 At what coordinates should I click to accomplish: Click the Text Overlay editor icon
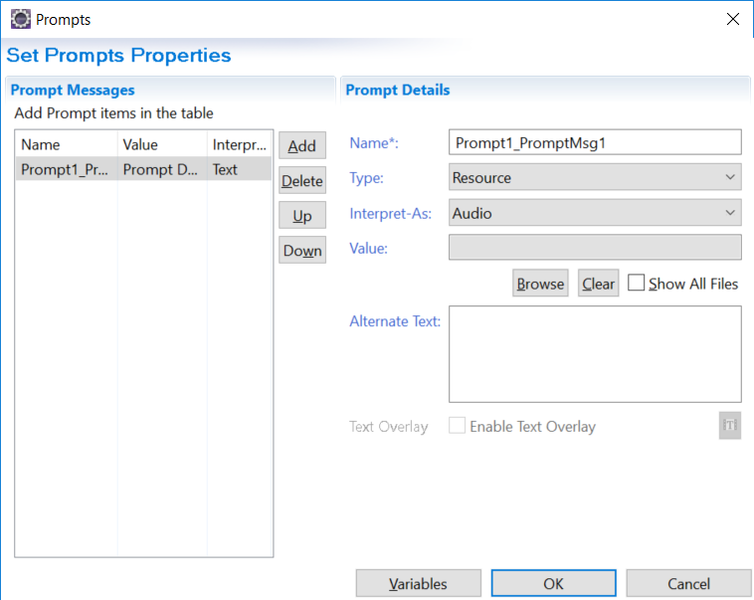click(729, 425)
